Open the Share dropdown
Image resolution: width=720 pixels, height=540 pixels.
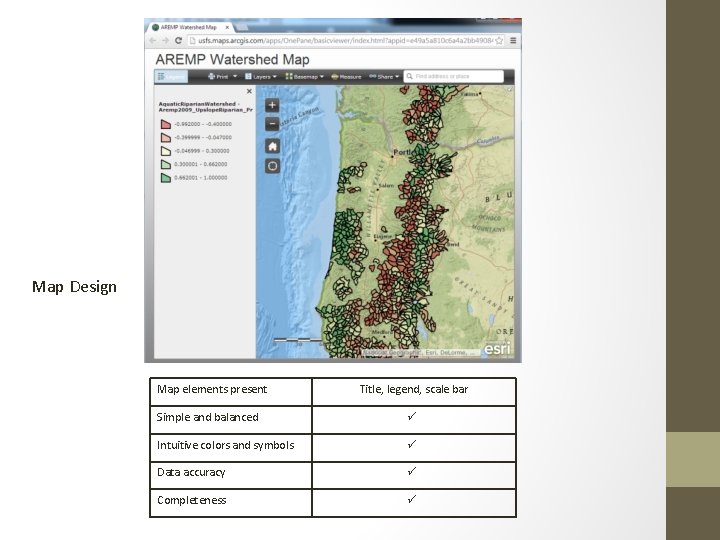[x=384, y=77]
